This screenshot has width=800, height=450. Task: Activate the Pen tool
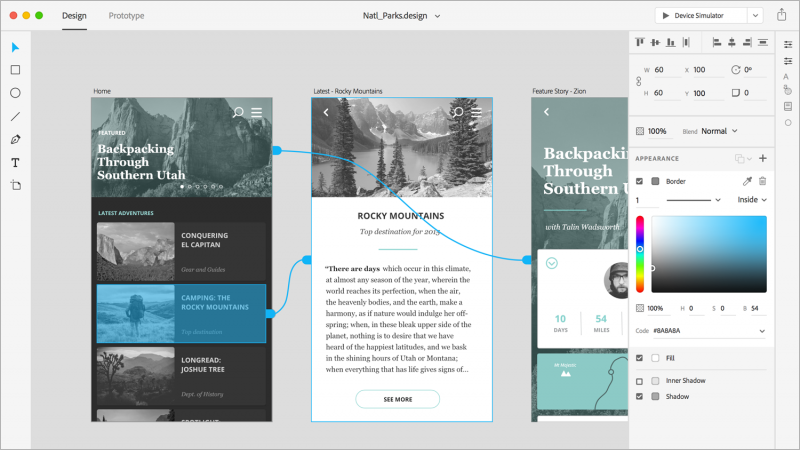point(15,139)
